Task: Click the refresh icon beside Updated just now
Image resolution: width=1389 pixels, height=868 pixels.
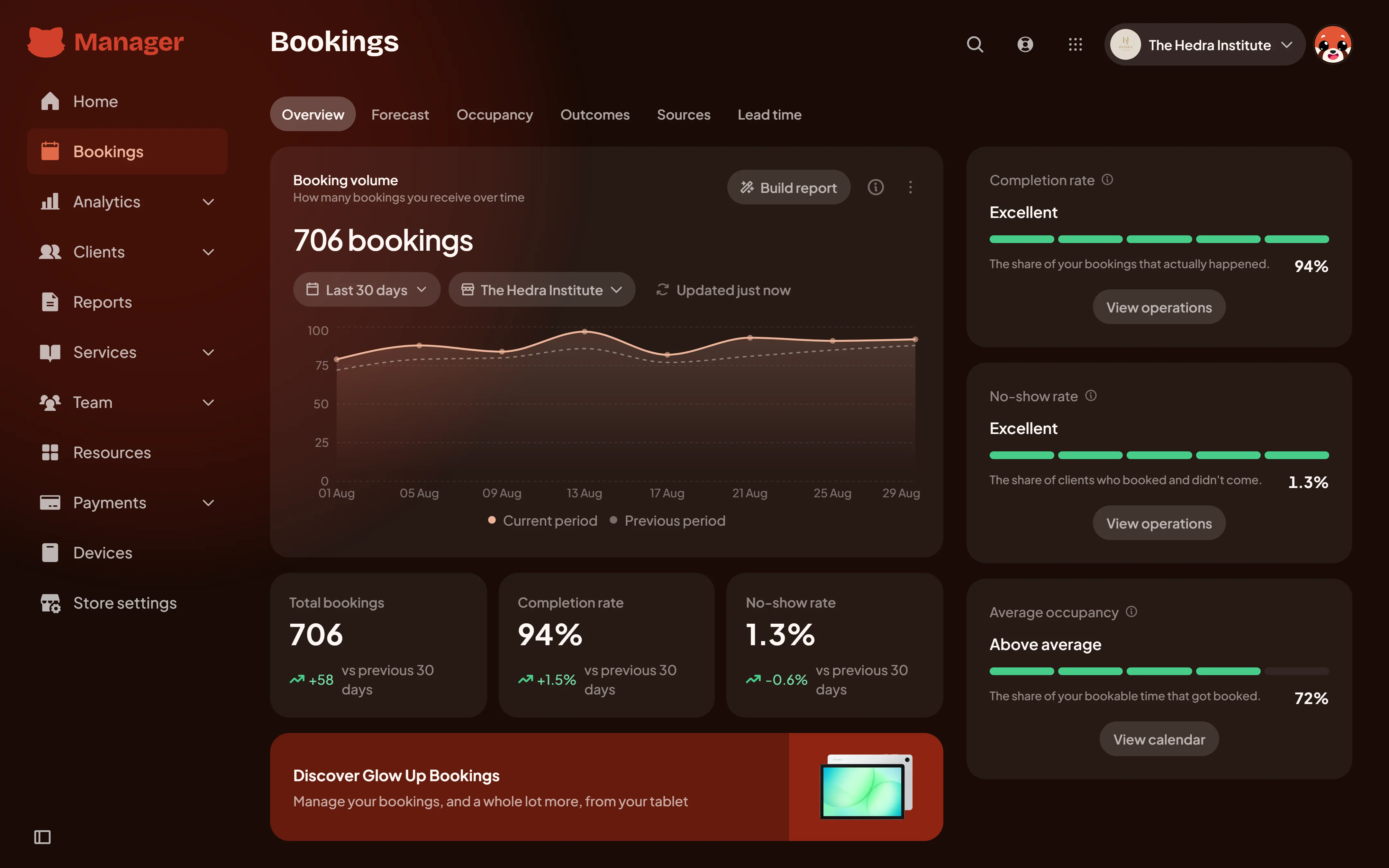Action: coord(662,290)
